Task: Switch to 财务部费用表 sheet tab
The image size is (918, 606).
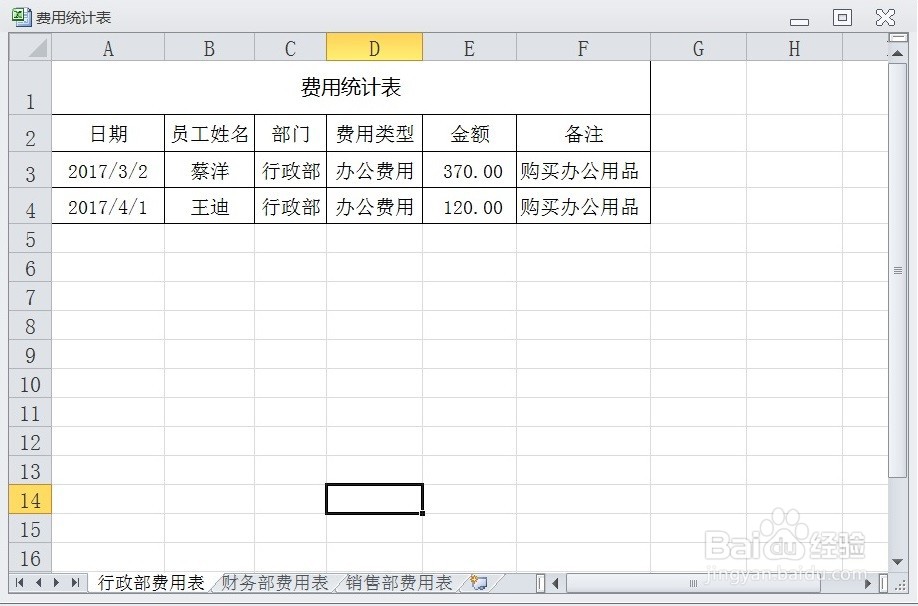Action: (x=274, y=583)
